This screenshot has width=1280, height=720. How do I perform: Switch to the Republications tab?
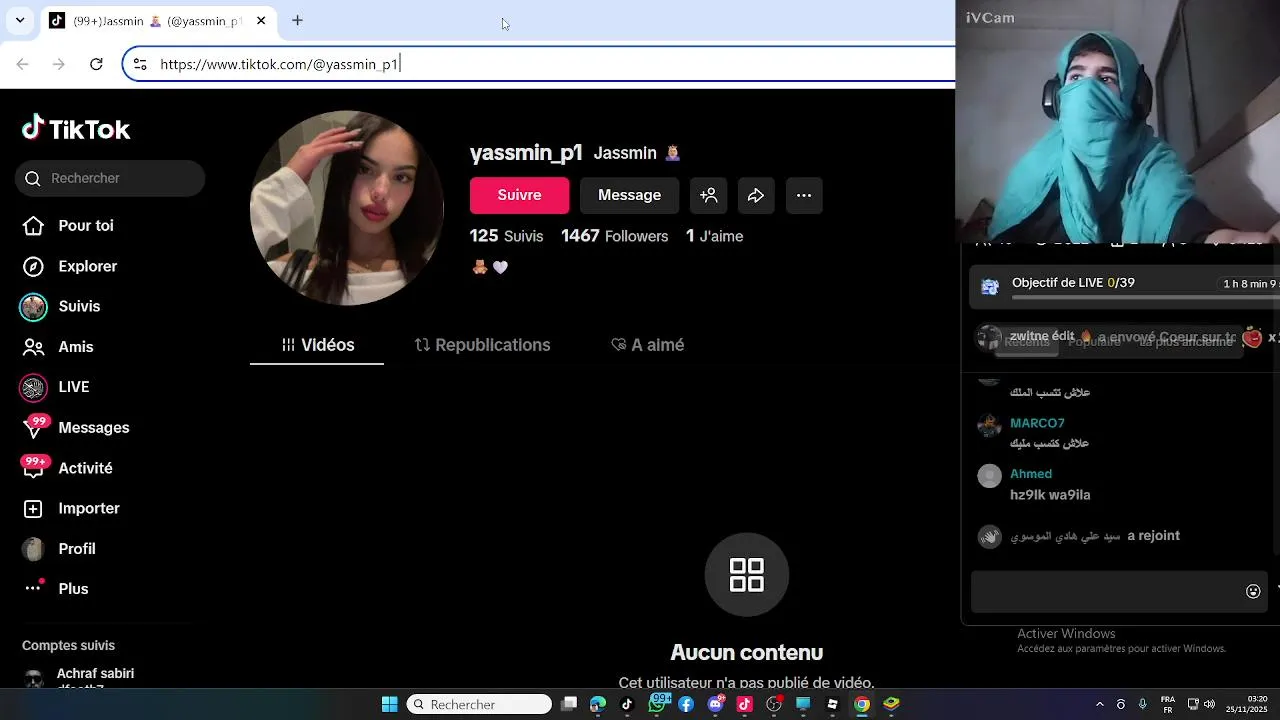coord(482,345)
